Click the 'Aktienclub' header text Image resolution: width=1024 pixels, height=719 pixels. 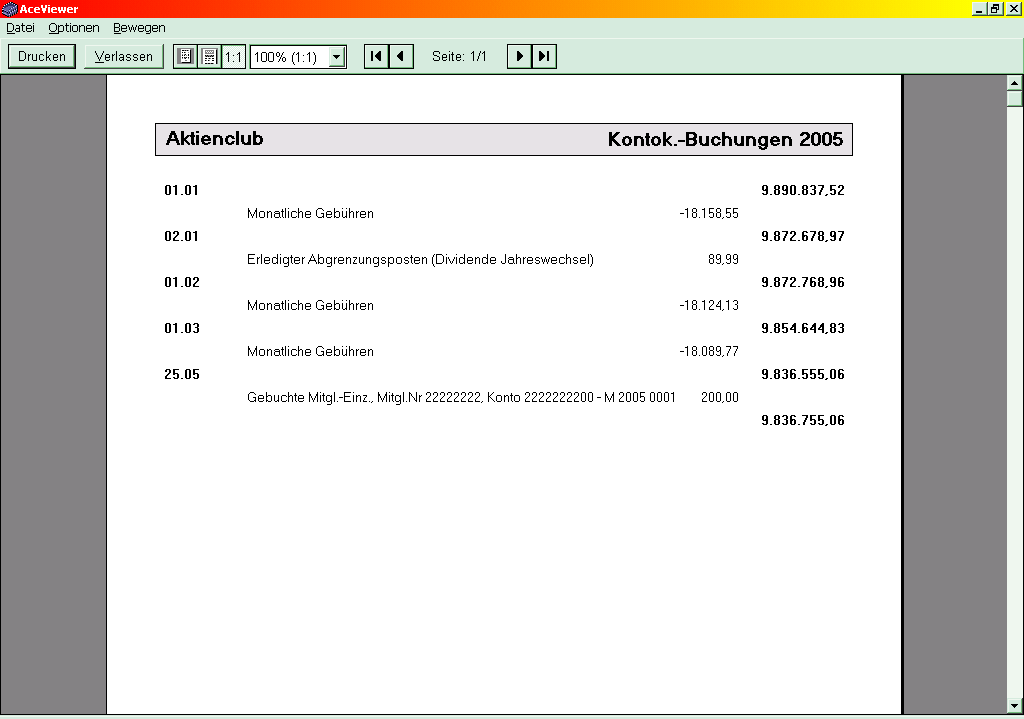pyautogui.click(x=214, y=138)
